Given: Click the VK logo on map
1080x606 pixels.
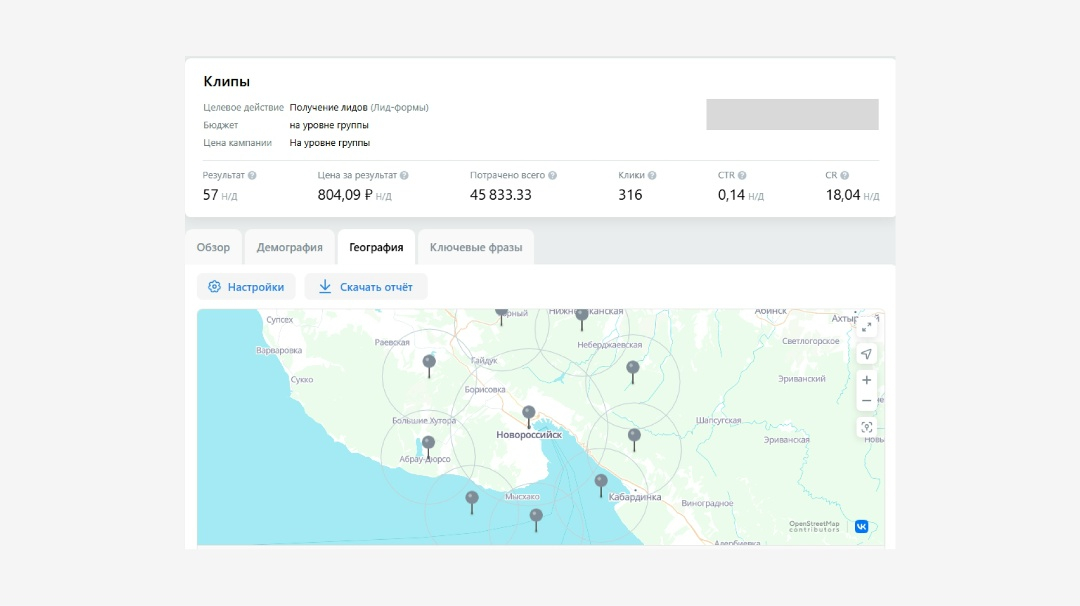Looking at the screenshot, I should click(861, 526).
